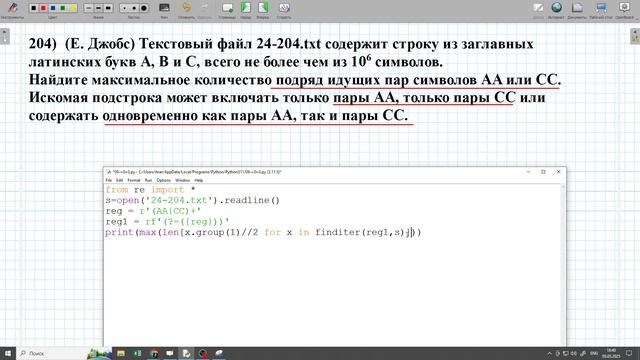Erase the whole page
The image size is (640, 360).
tap(284, 9)
